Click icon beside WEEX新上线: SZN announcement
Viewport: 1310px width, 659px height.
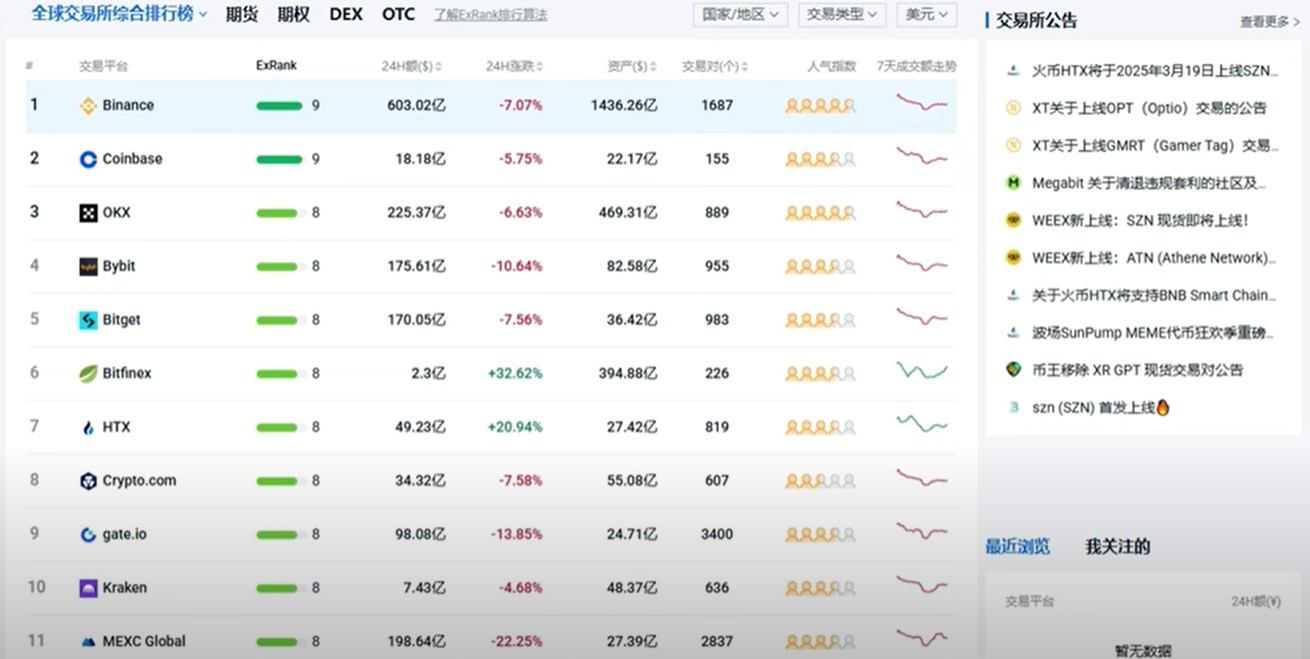(x=1013, y=220)
